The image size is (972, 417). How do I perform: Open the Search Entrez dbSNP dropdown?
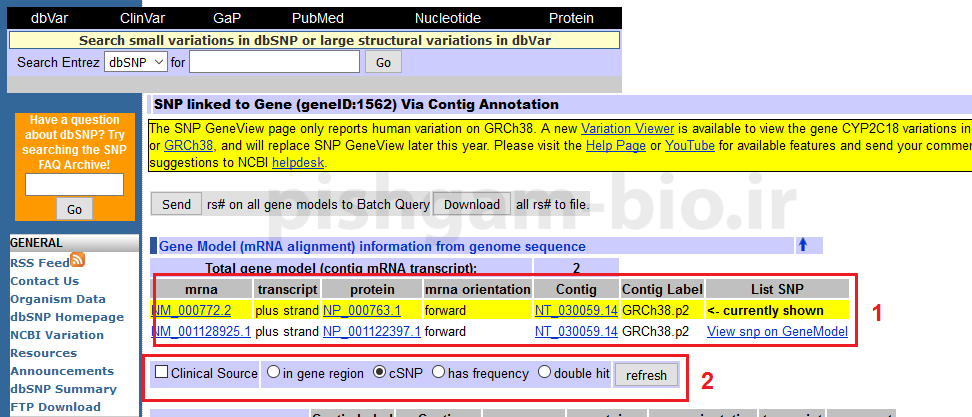click(135, 62)
